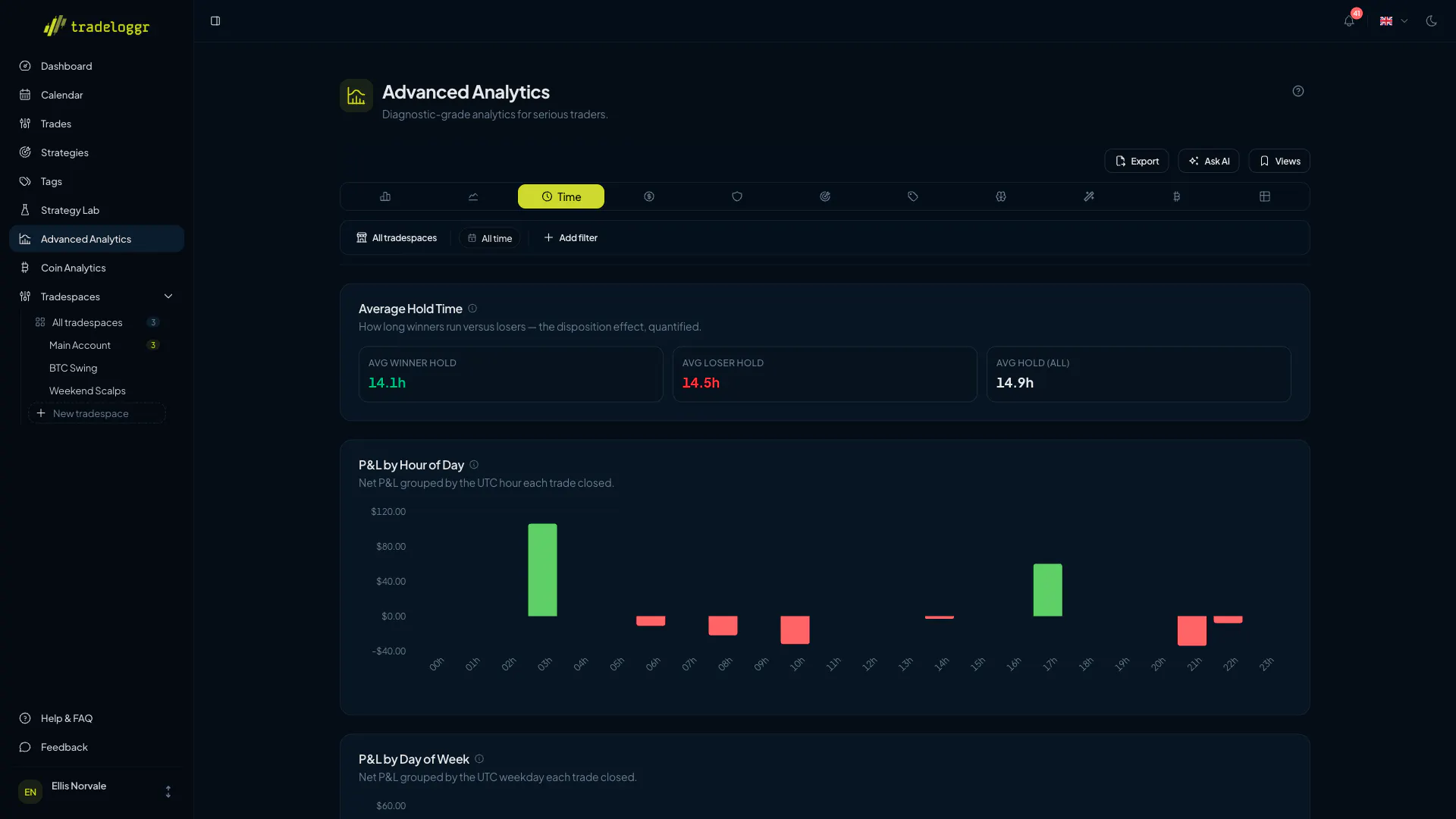Export the analytics report
The height and width of the screenshot is (819, 1456).
click(x=1137, y=161)
